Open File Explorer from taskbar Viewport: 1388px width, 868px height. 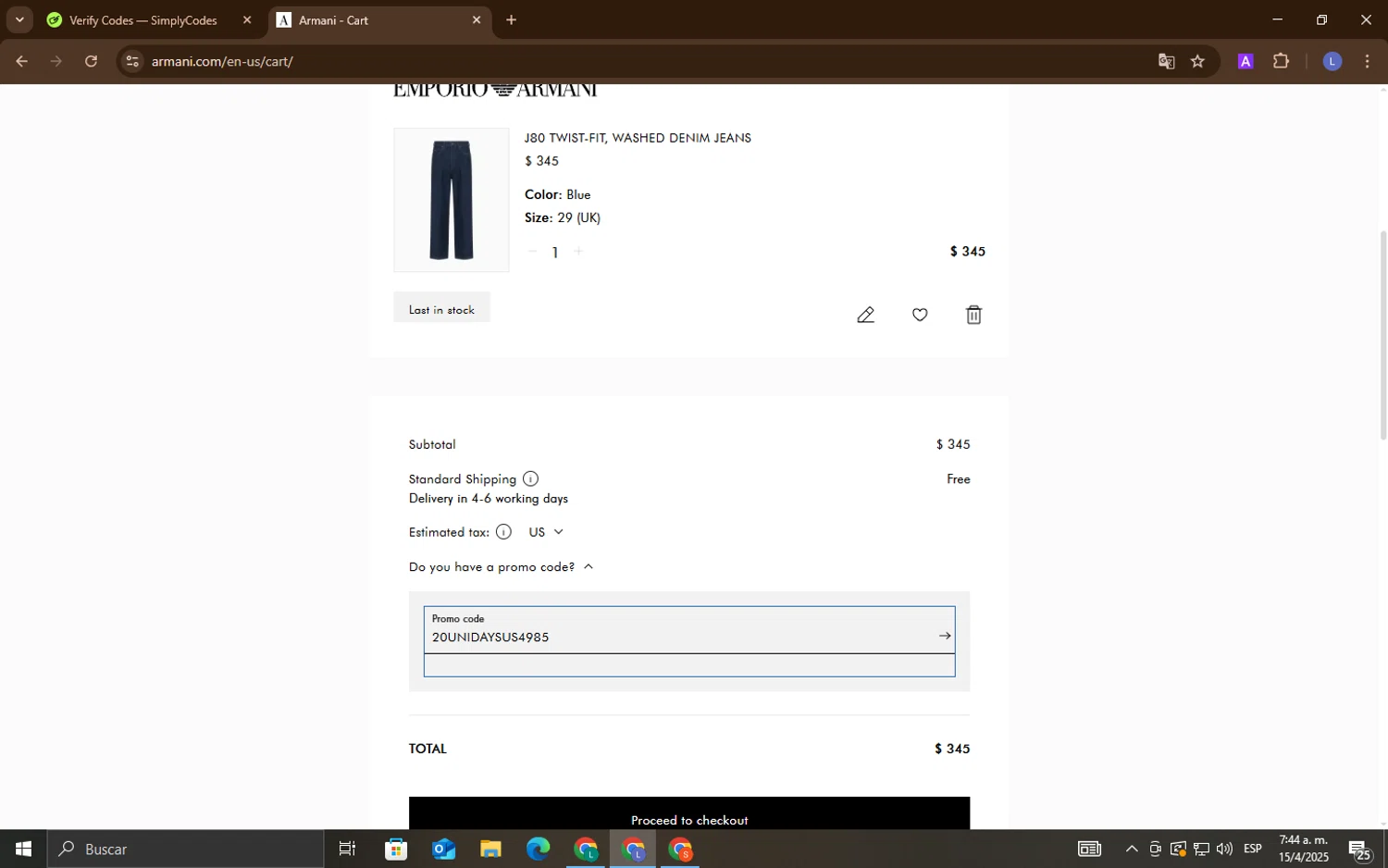[490, 849]
